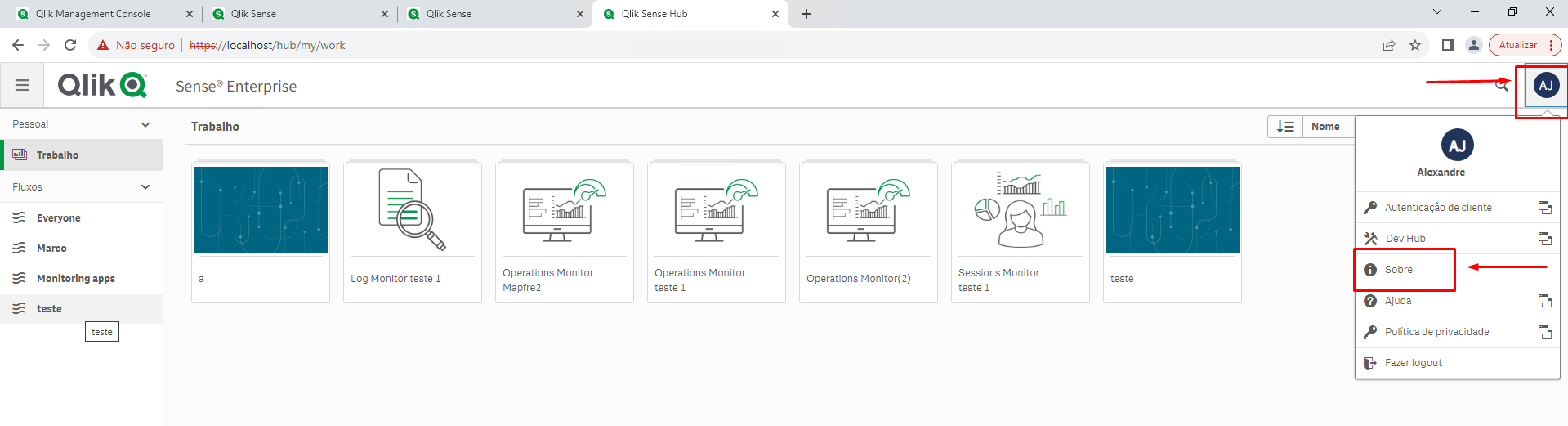
Task: Click external link icon beside Política de privacidade
Action: click(1545, 332)
